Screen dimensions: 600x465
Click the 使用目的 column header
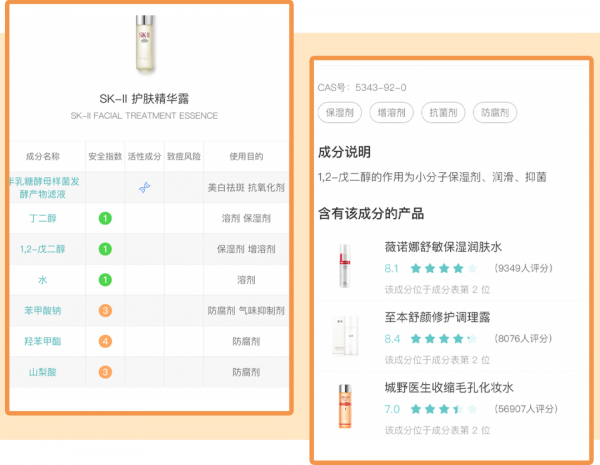click(x=246, y=156)
